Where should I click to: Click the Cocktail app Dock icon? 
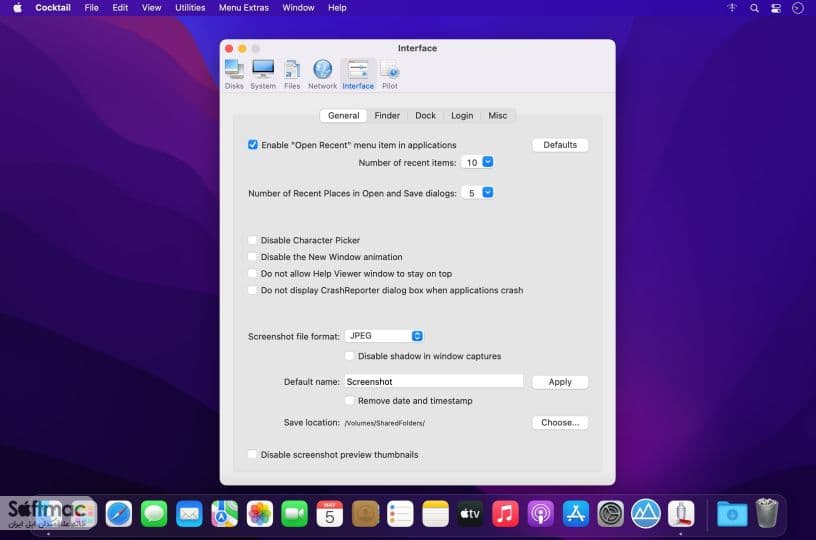pyautogui.click(x=681, y=514)
